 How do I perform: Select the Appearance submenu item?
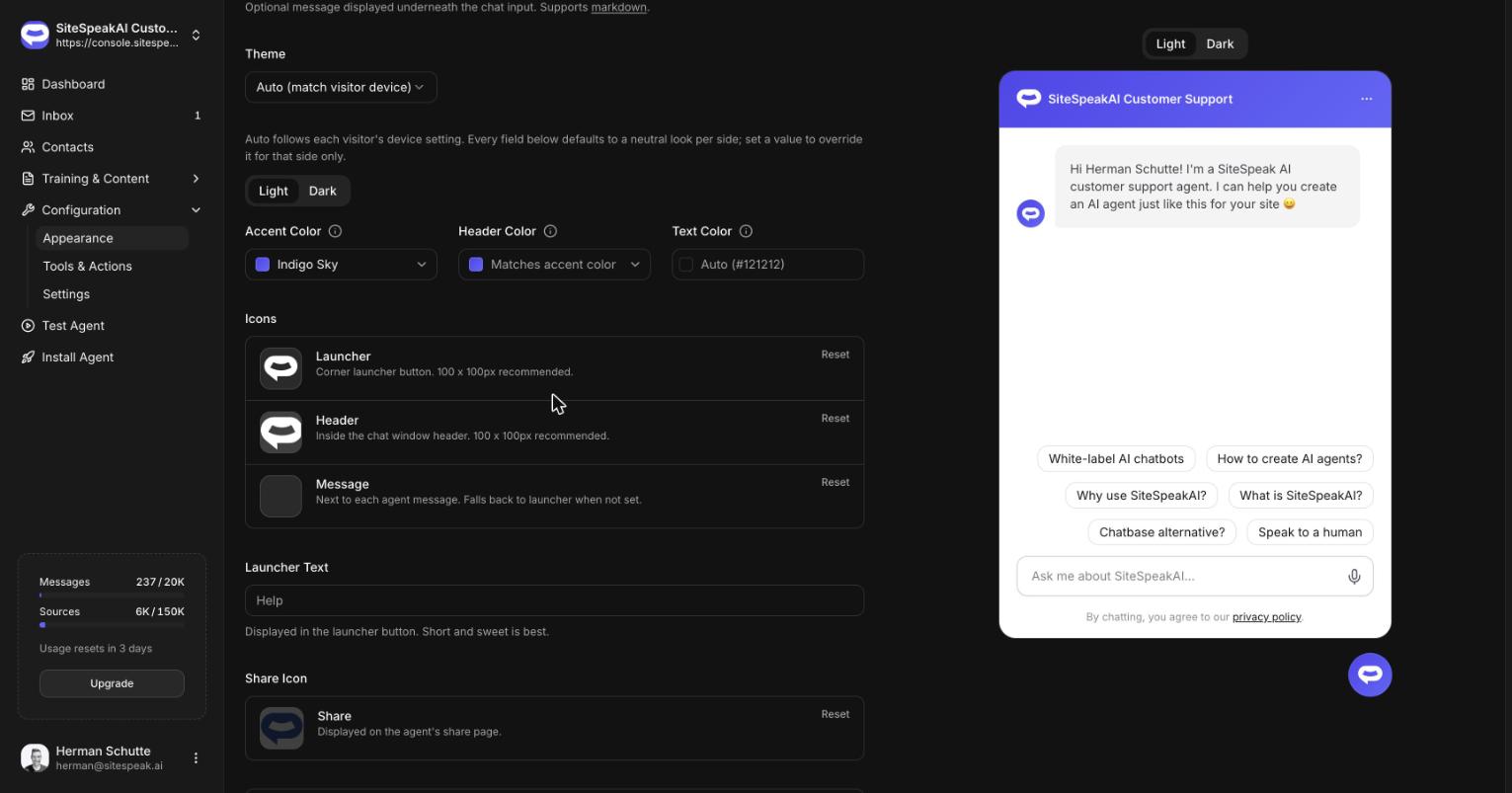click(x=112, y=238)
